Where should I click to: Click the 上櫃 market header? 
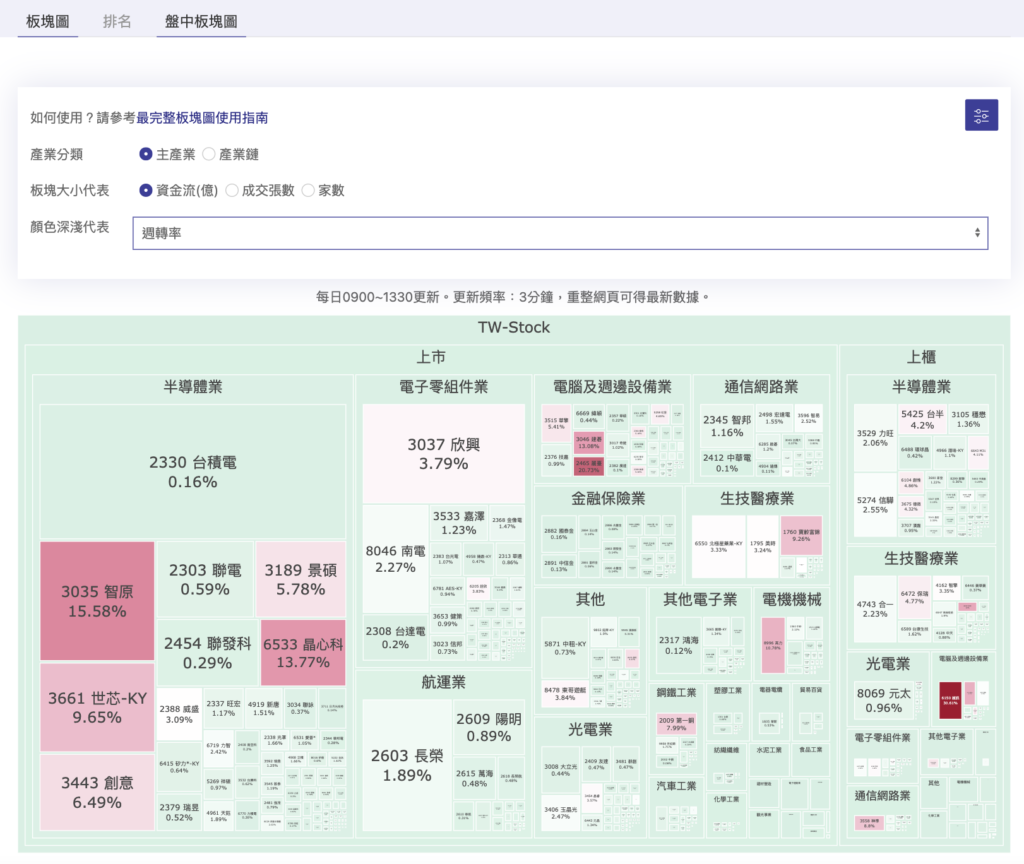[921, 357]
